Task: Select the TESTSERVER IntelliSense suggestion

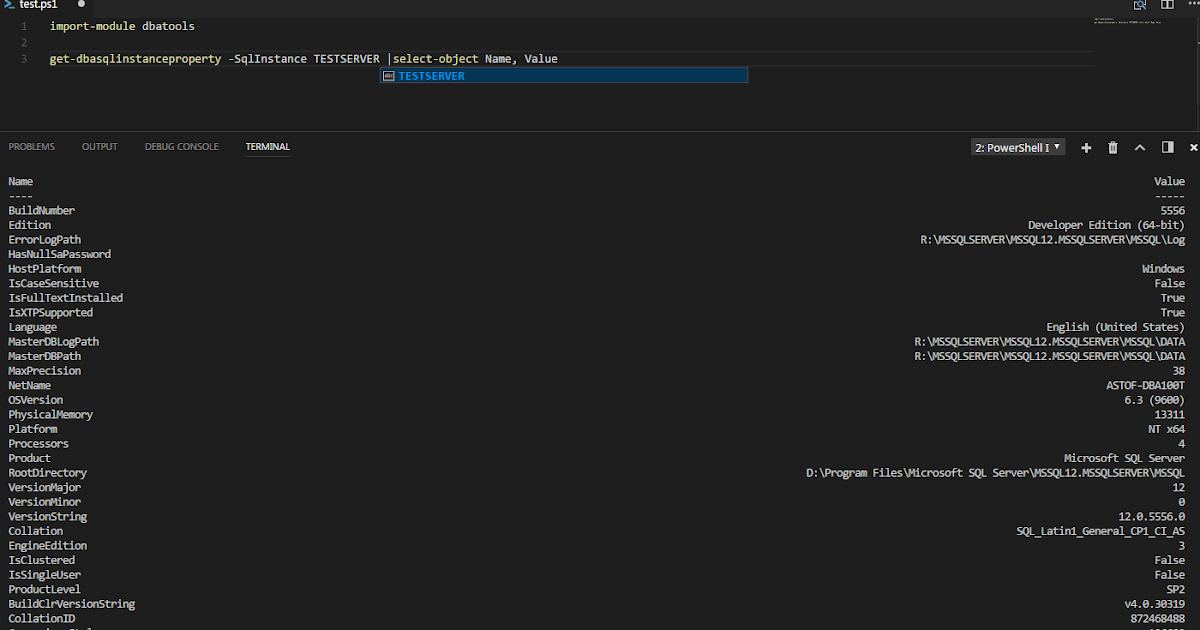Action: (432, 75)
